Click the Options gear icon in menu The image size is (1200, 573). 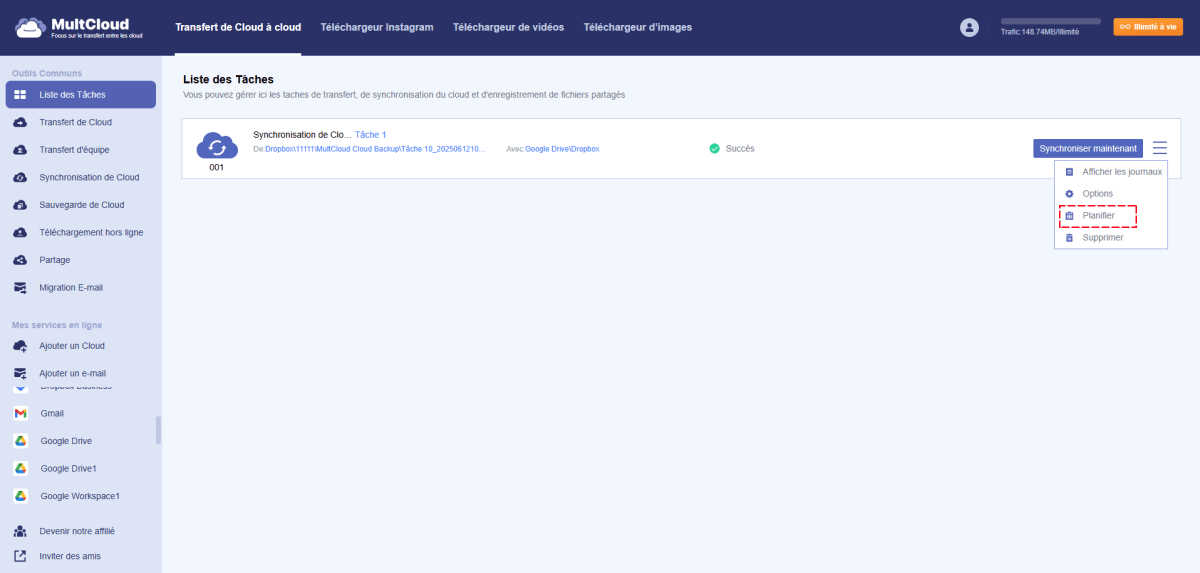click(1069, 194)
